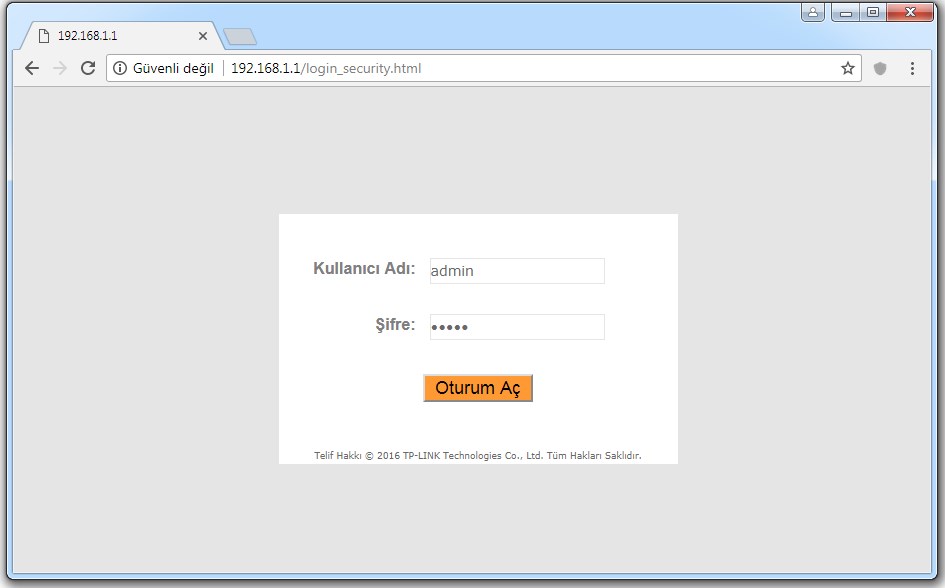
Task: Minimize the browser window
Action: pyautogui.click(x=848, y=13)
